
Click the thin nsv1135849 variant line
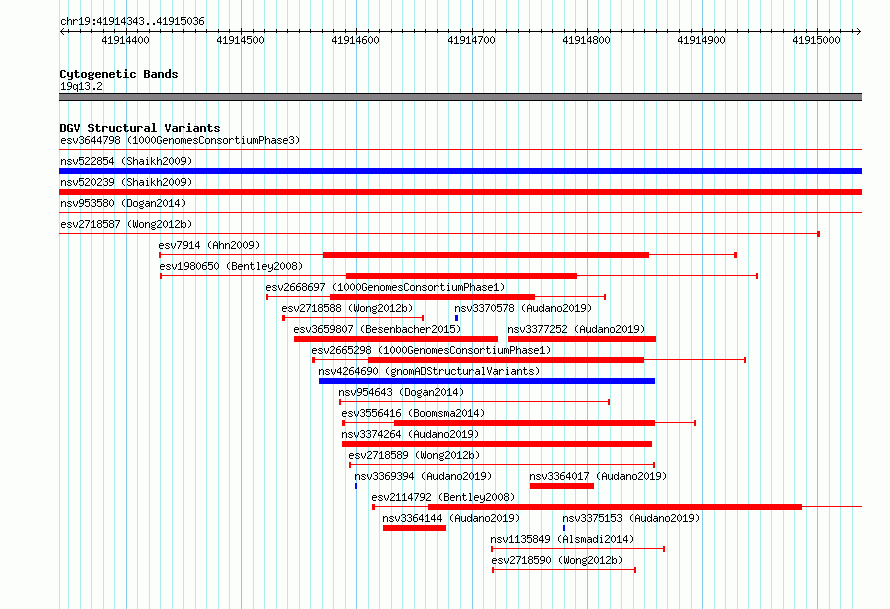(x=578, y=549)
